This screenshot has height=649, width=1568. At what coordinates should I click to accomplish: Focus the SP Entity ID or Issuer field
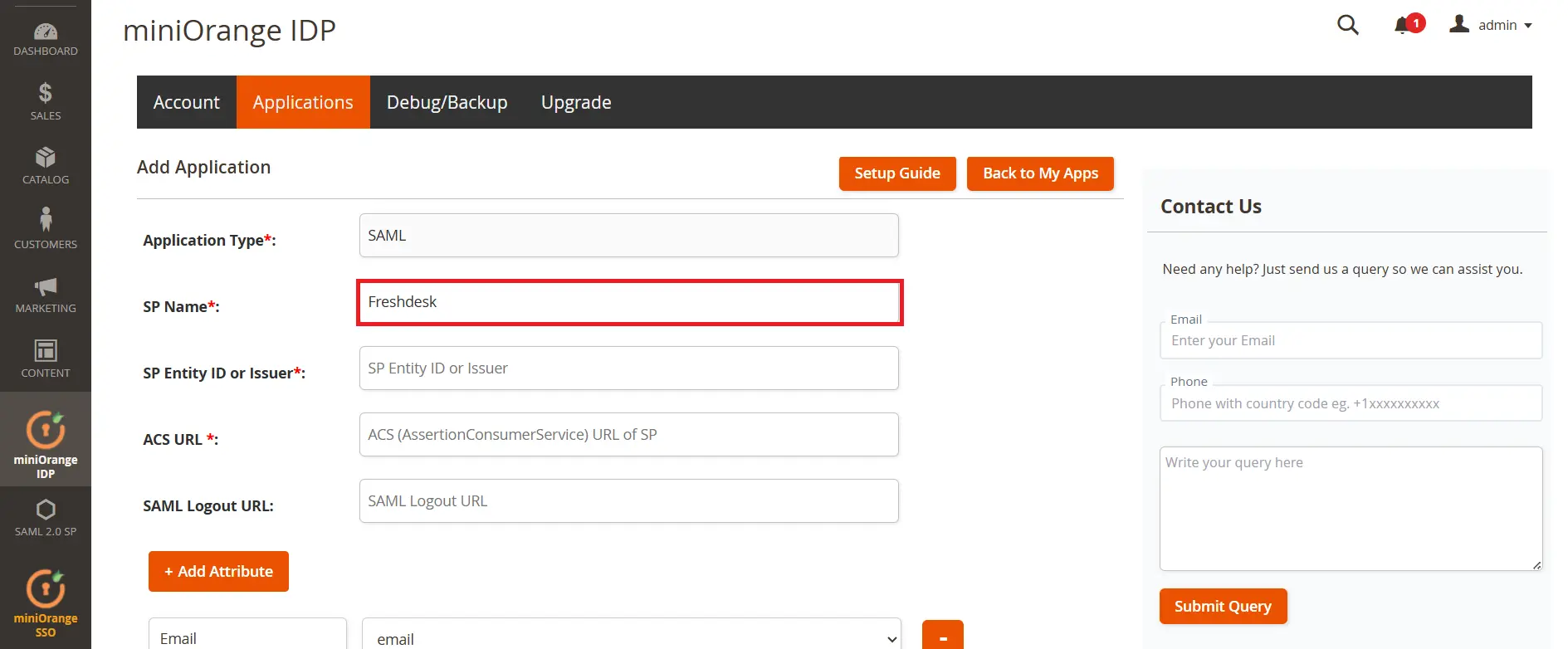tap(628, 368)
